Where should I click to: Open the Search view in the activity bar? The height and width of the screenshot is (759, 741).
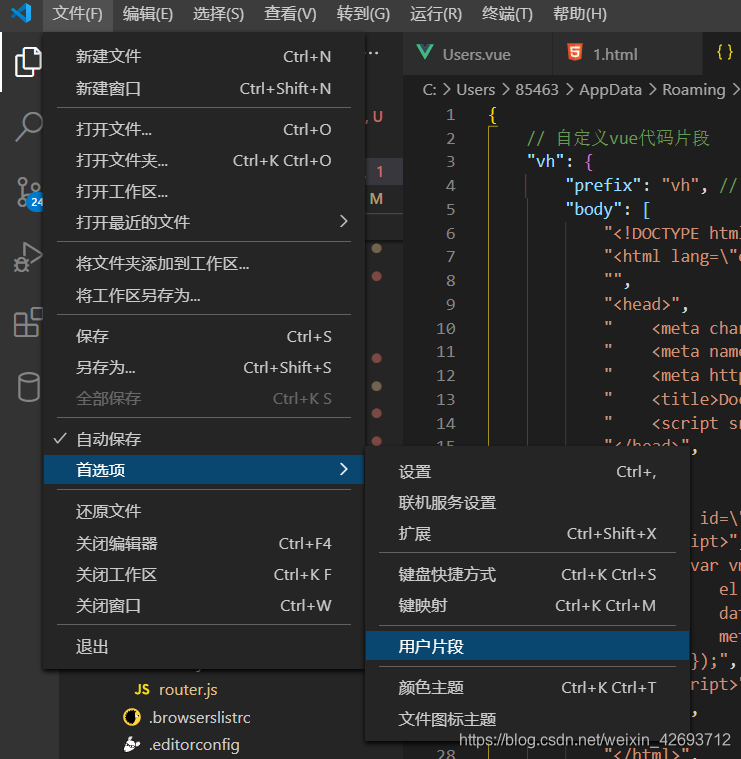coord(29,126)
